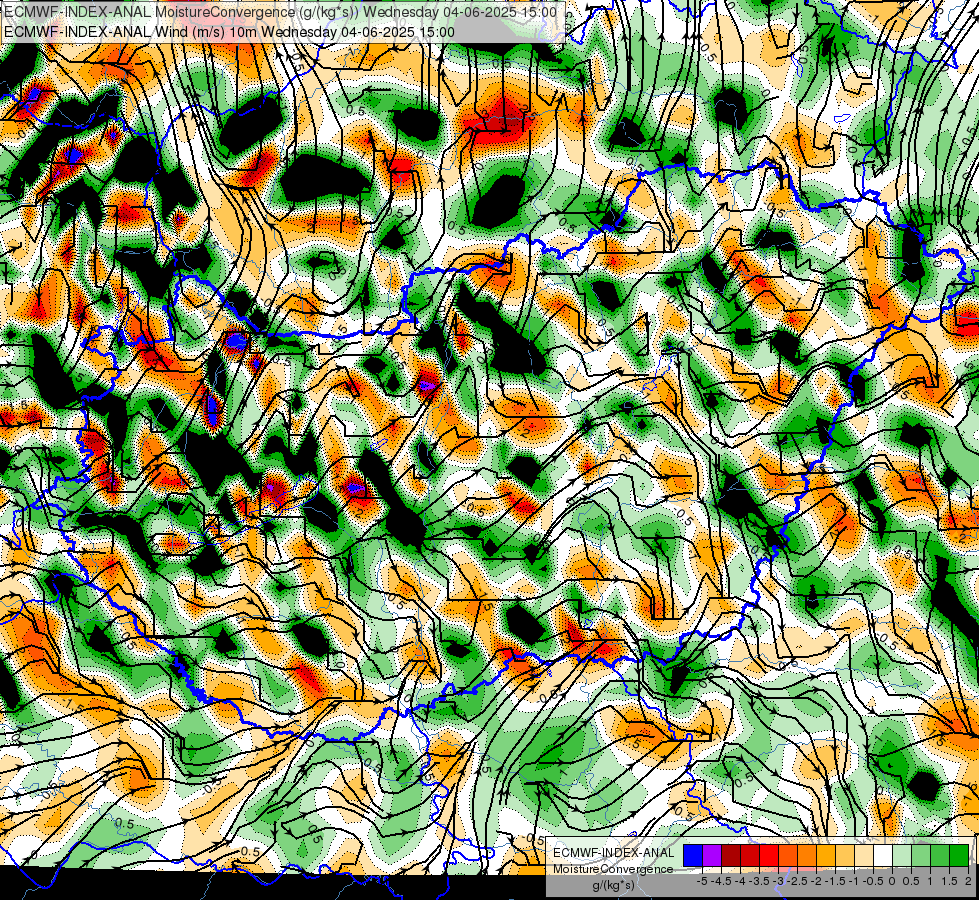Screen dimensions: 979x900
Task: Click the '1.5' legend scale value
Action: tap(948, 881)
